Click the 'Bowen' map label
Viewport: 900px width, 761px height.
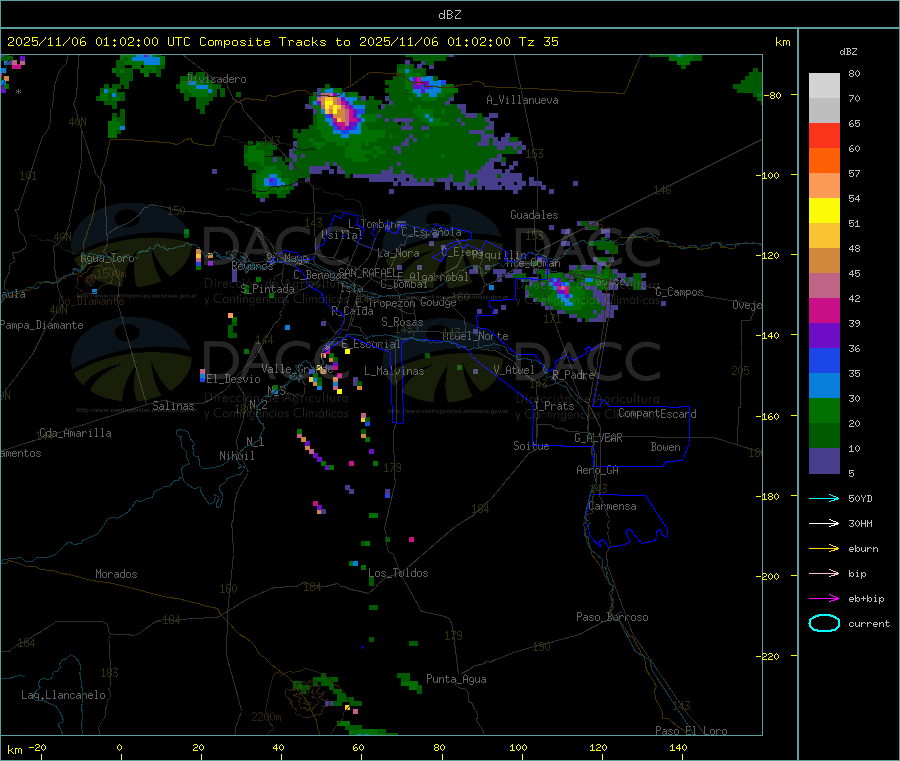pos(666,447)
